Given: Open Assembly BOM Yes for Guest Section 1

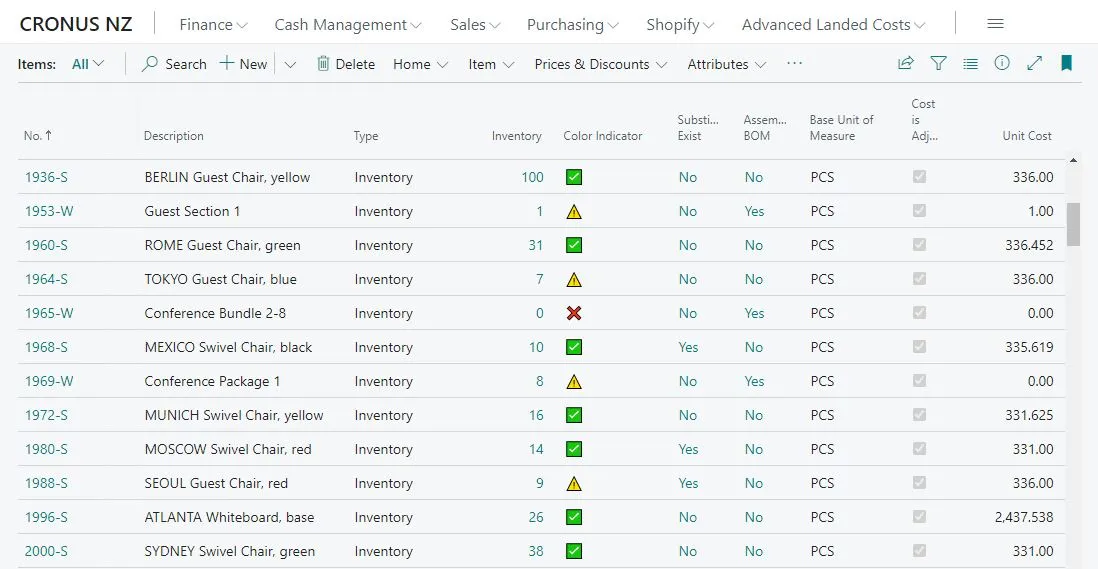Looking at the screenshot, I should click(754, 211).
